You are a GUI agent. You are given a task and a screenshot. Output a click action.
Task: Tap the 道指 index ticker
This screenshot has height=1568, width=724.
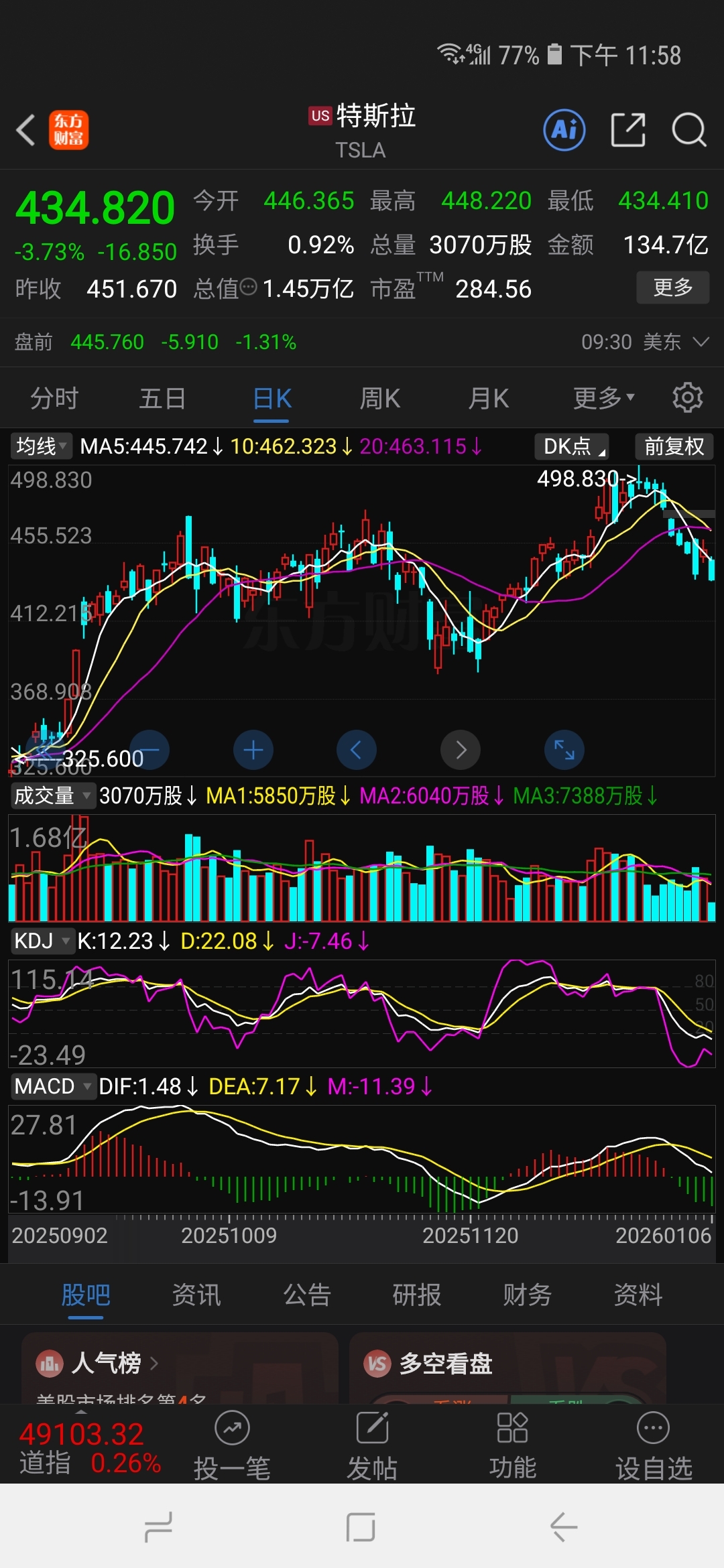(x=90, y=1448)
